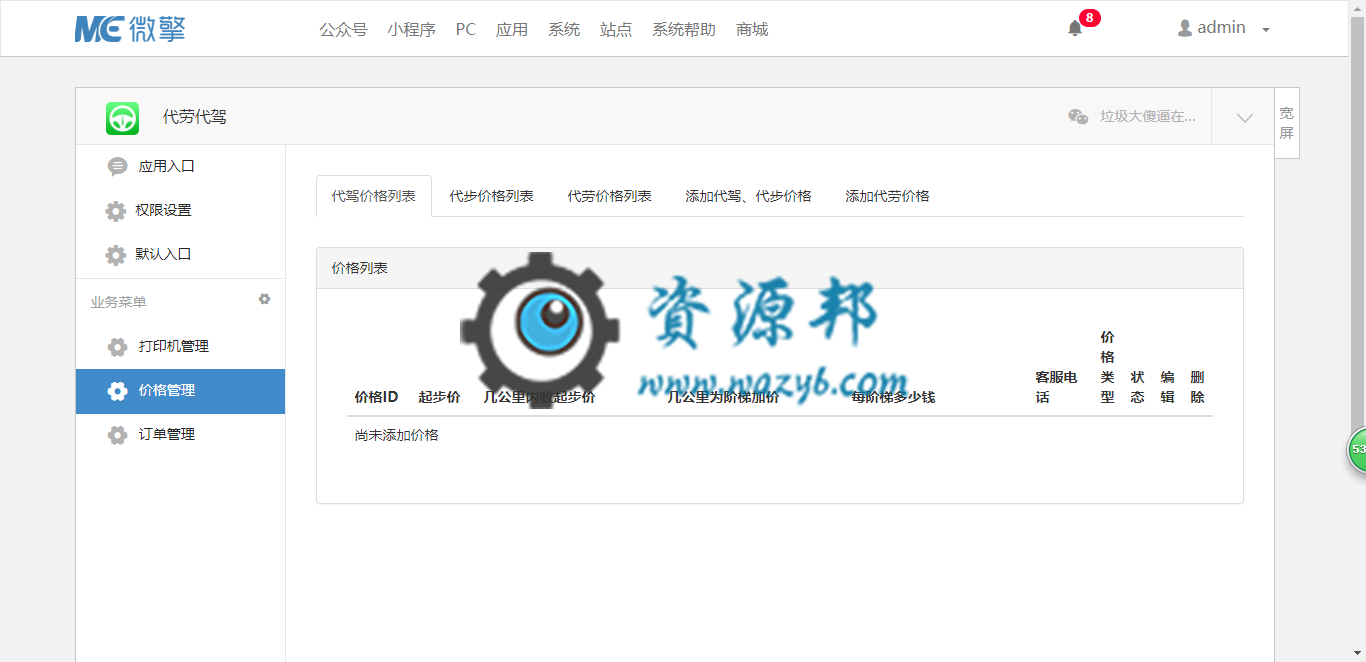Open the 商城 menu
The height and width of the screenshot is (662, 1366).
pyautogui.click(x=751, y=29)
